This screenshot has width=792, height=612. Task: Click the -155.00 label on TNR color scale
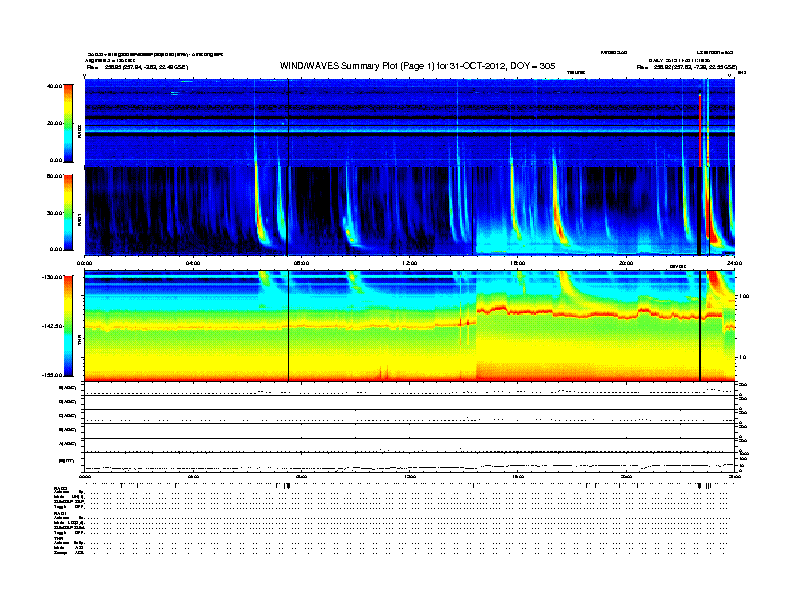(53, 375)
